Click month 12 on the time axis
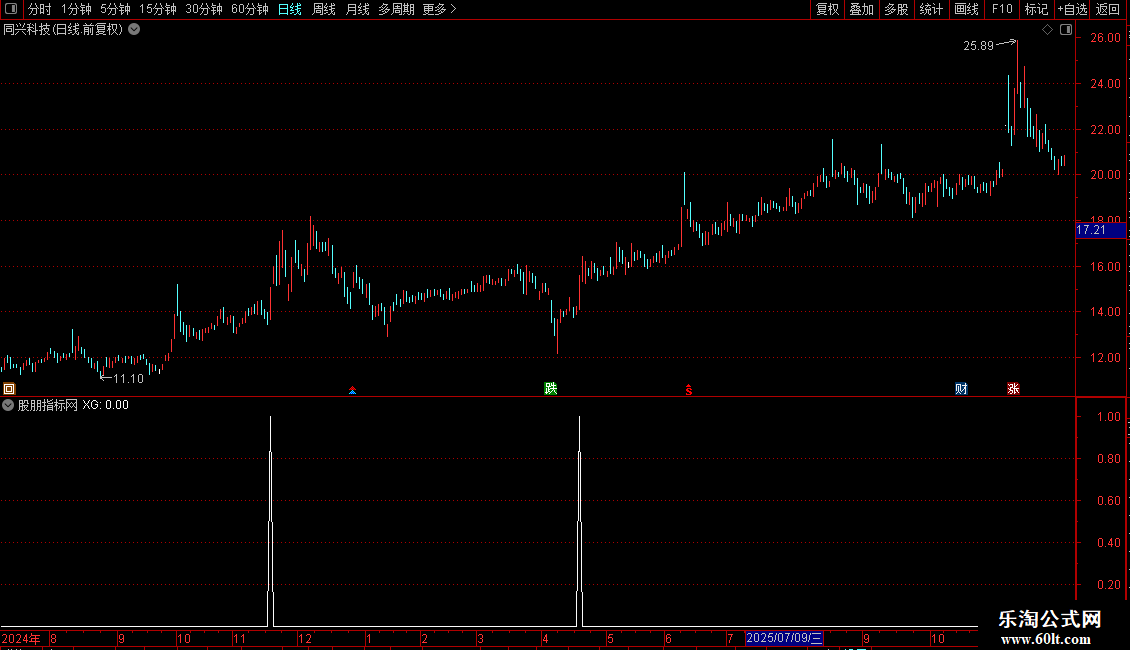The height and width of the screenshot is (650, 1130). 305,638
